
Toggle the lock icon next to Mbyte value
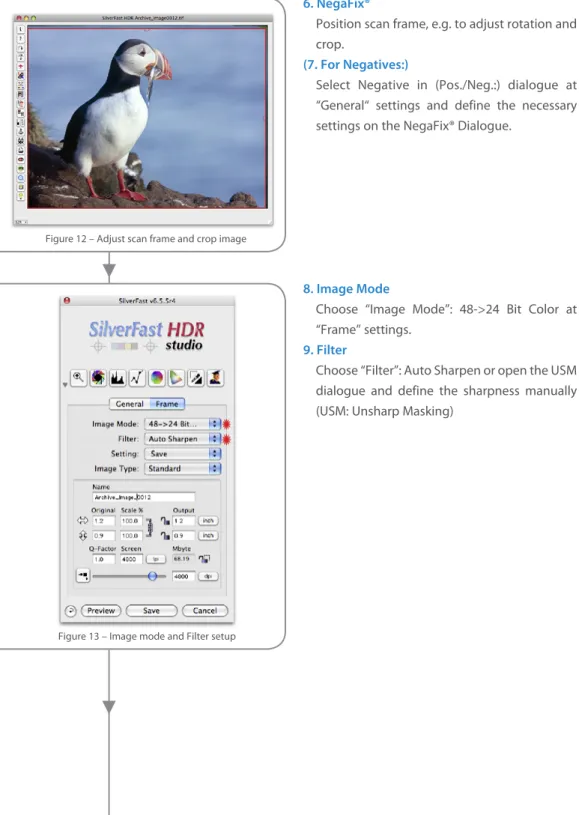204,559
